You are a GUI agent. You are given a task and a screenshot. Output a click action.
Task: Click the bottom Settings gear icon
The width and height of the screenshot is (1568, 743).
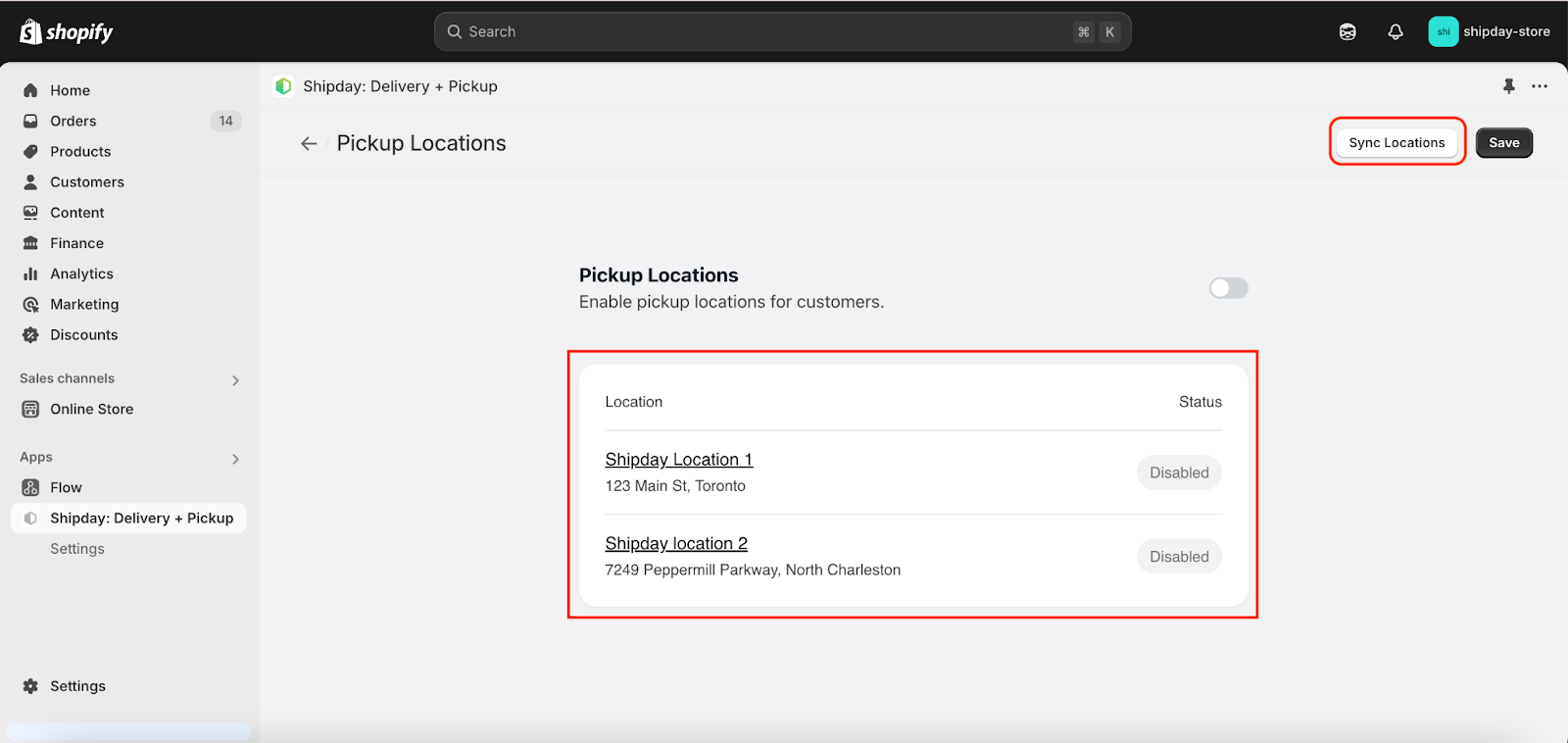[30, 686]
